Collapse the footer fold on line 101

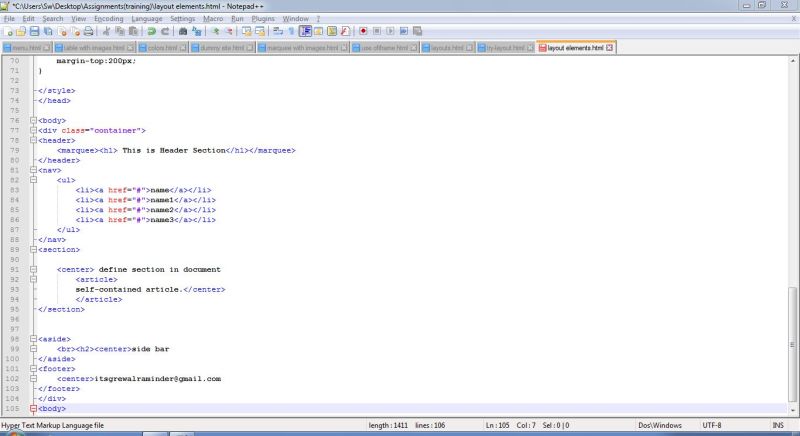click(x=33, y=369)
